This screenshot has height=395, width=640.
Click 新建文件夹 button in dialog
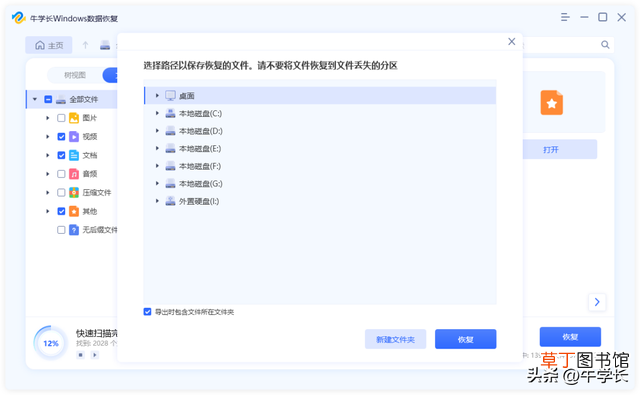point(395,339)
